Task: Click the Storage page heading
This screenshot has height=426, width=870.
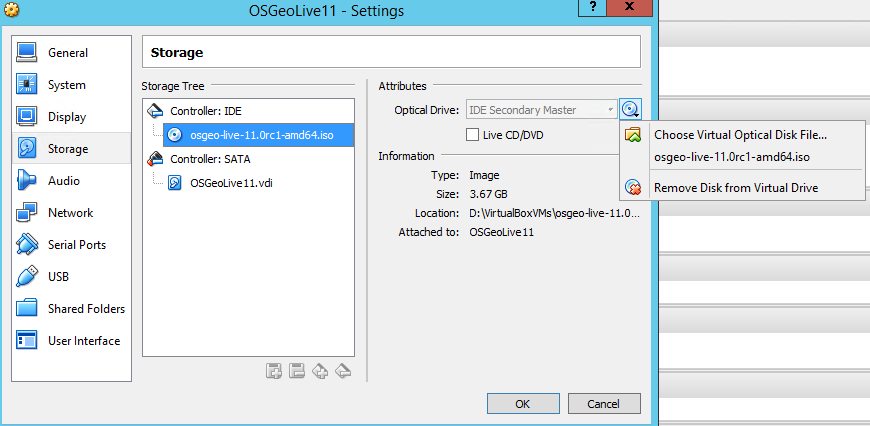Action: pos(177,53)
